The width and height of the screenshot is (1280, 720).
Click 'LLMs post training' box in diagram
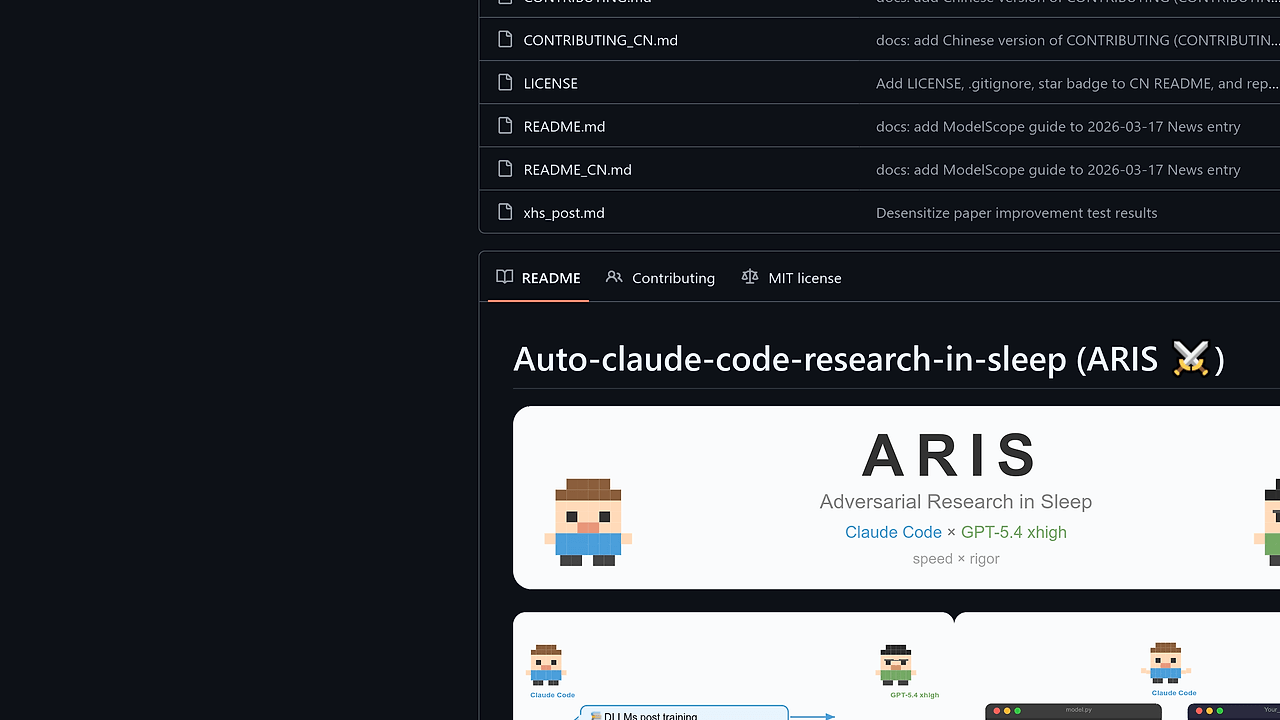684,714
